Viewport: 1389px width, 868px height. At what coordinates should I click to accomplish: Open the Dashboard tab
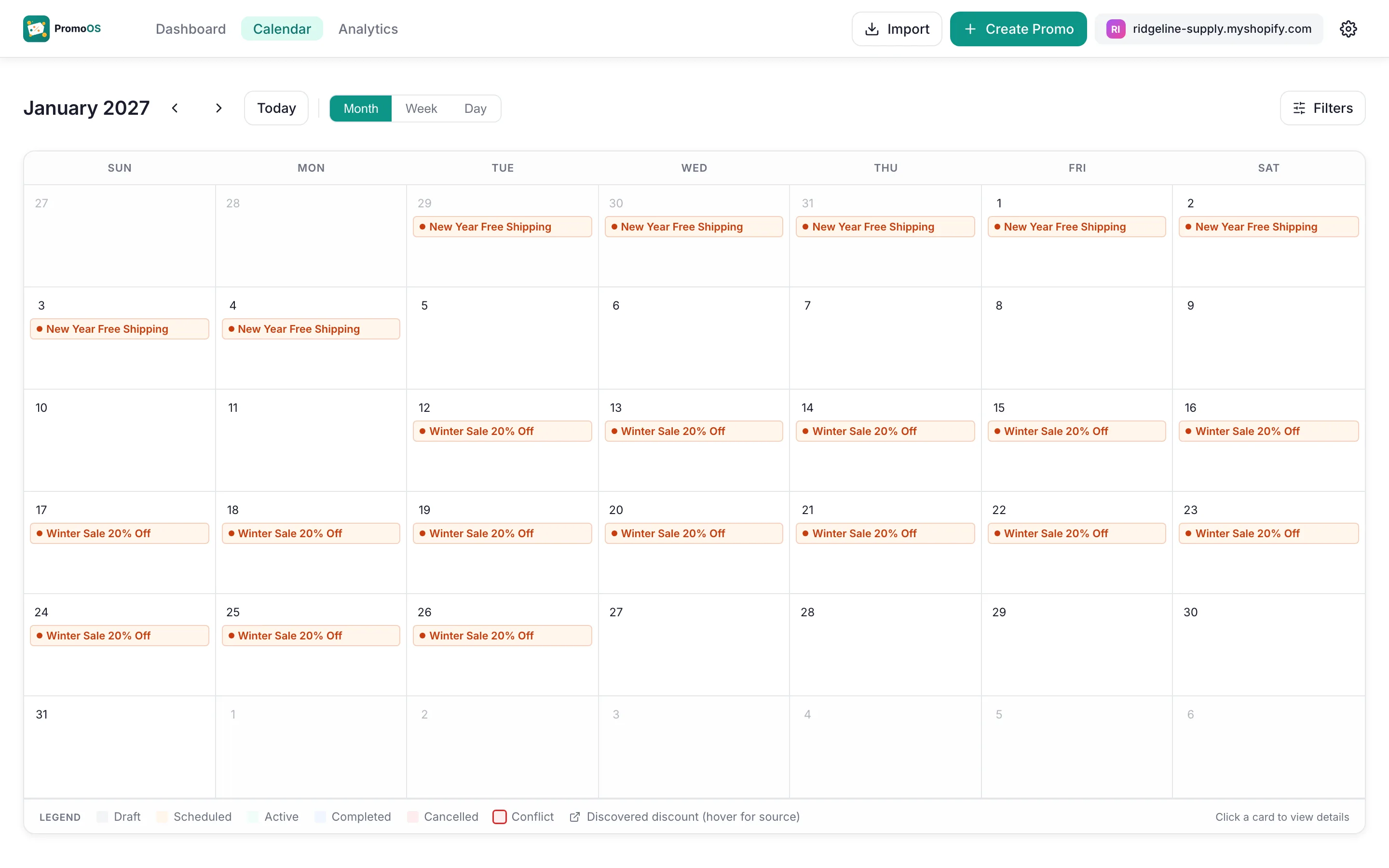click(x=191, y=29)
